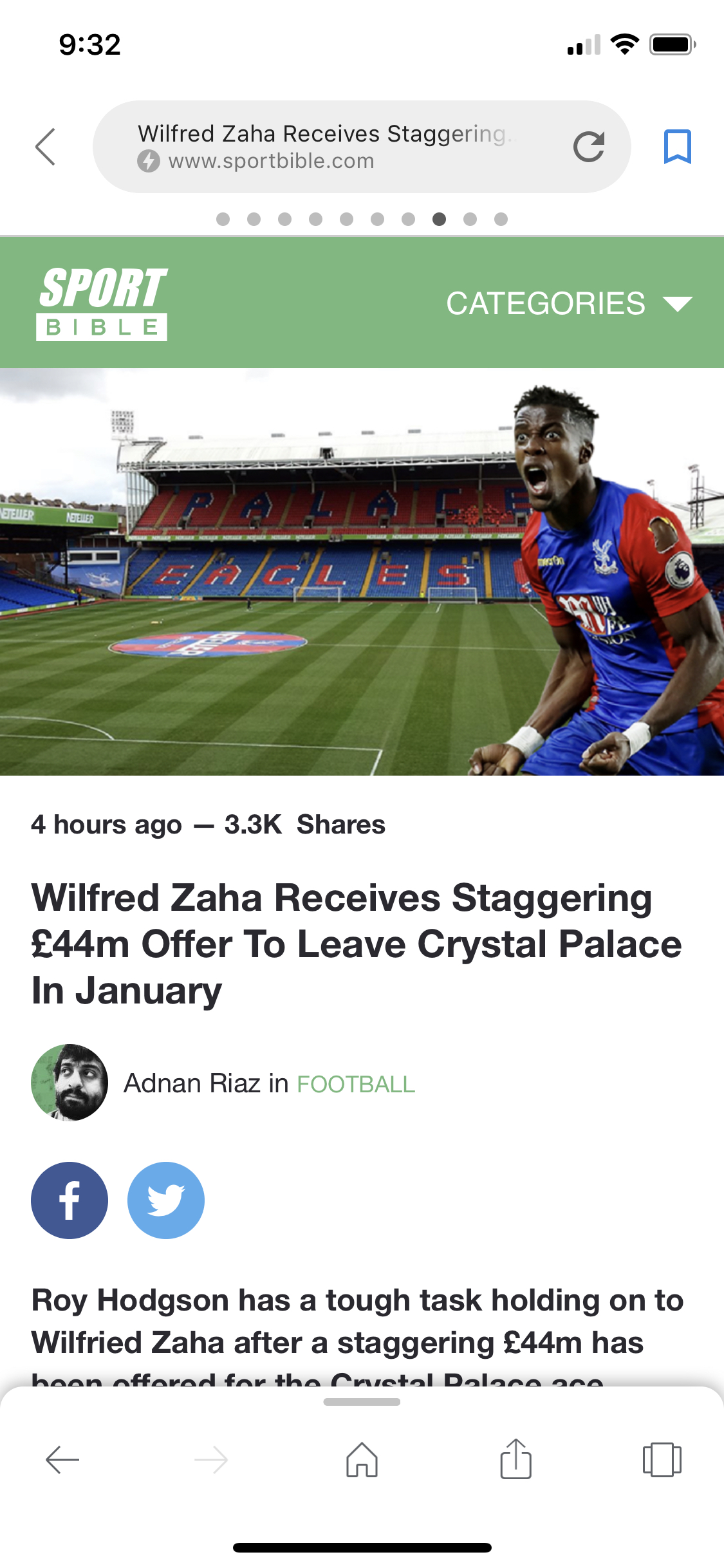Select the first page indicator dot
724x1568 pixels.
[x=223, y=219]
